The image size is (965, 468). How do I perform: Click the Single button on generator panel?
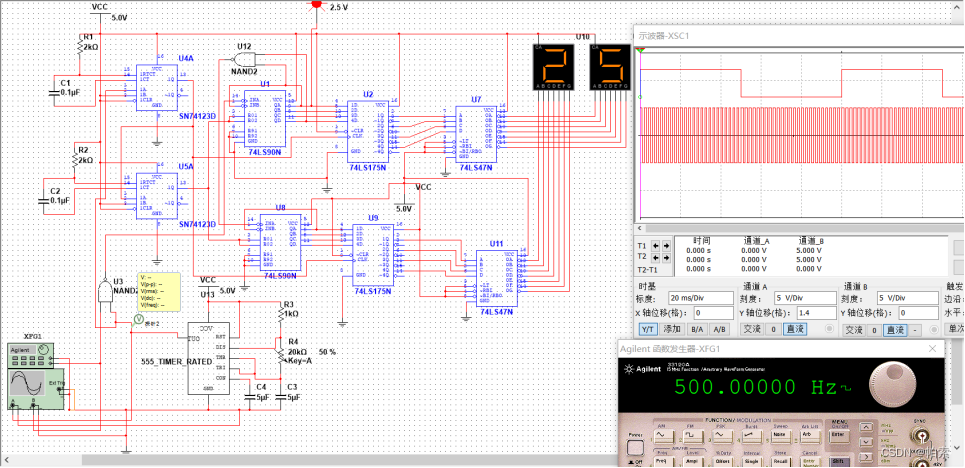(x=752, y=461)
